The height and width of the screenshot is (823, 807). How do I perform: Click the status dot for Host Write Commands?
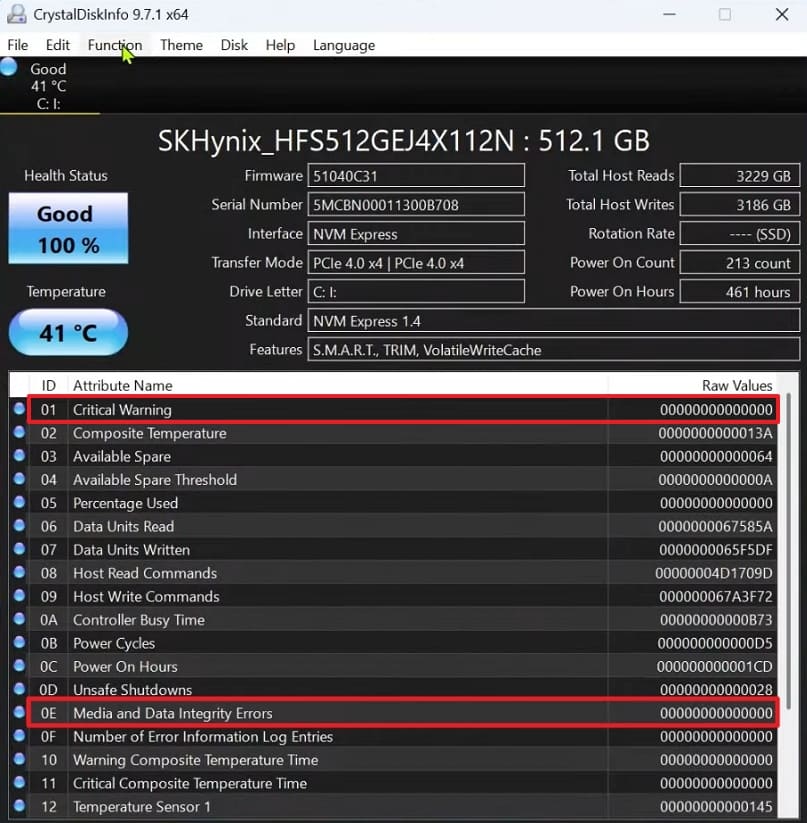[x=19, y=595]
